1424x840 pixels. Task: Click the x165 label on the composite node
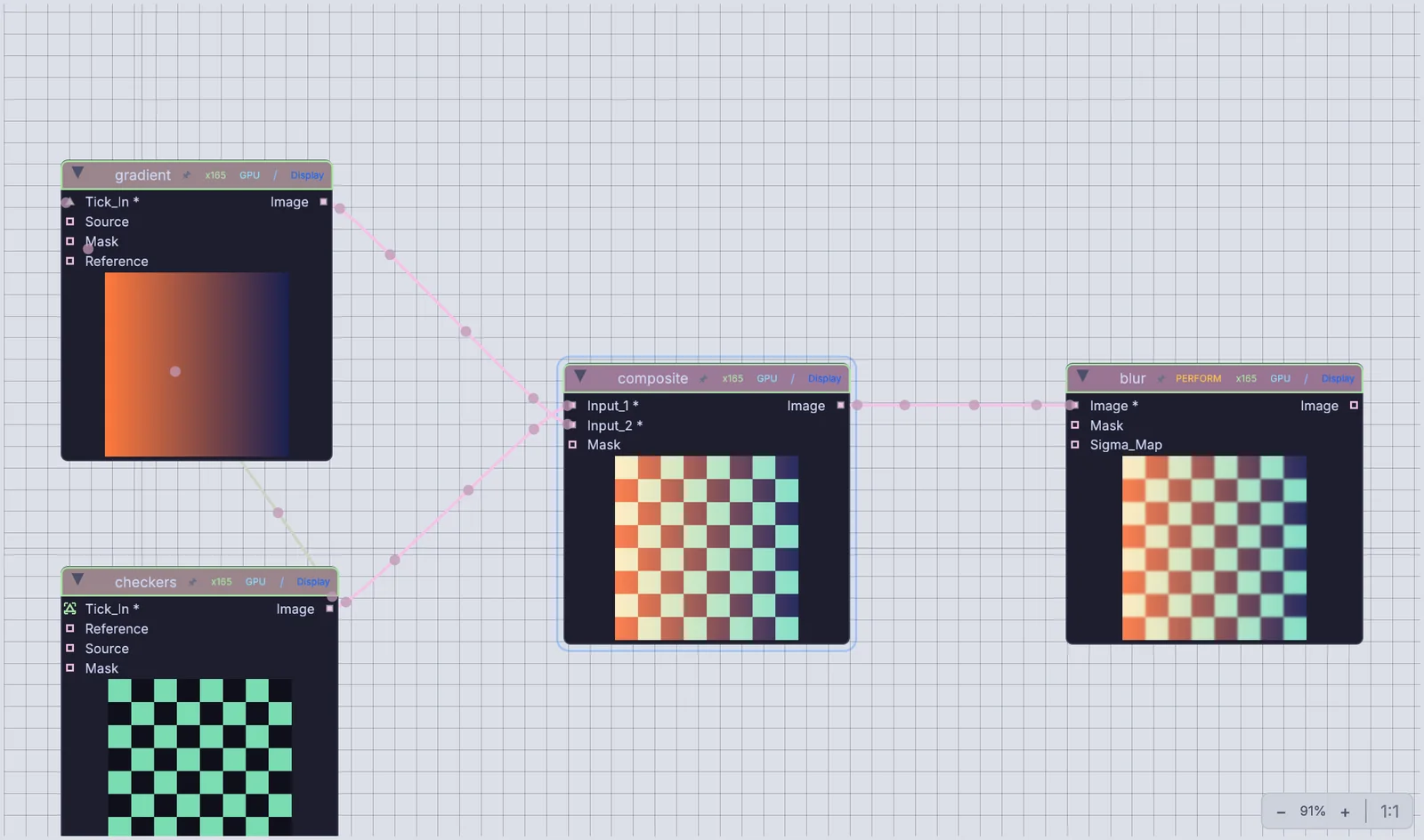point(732,379)
